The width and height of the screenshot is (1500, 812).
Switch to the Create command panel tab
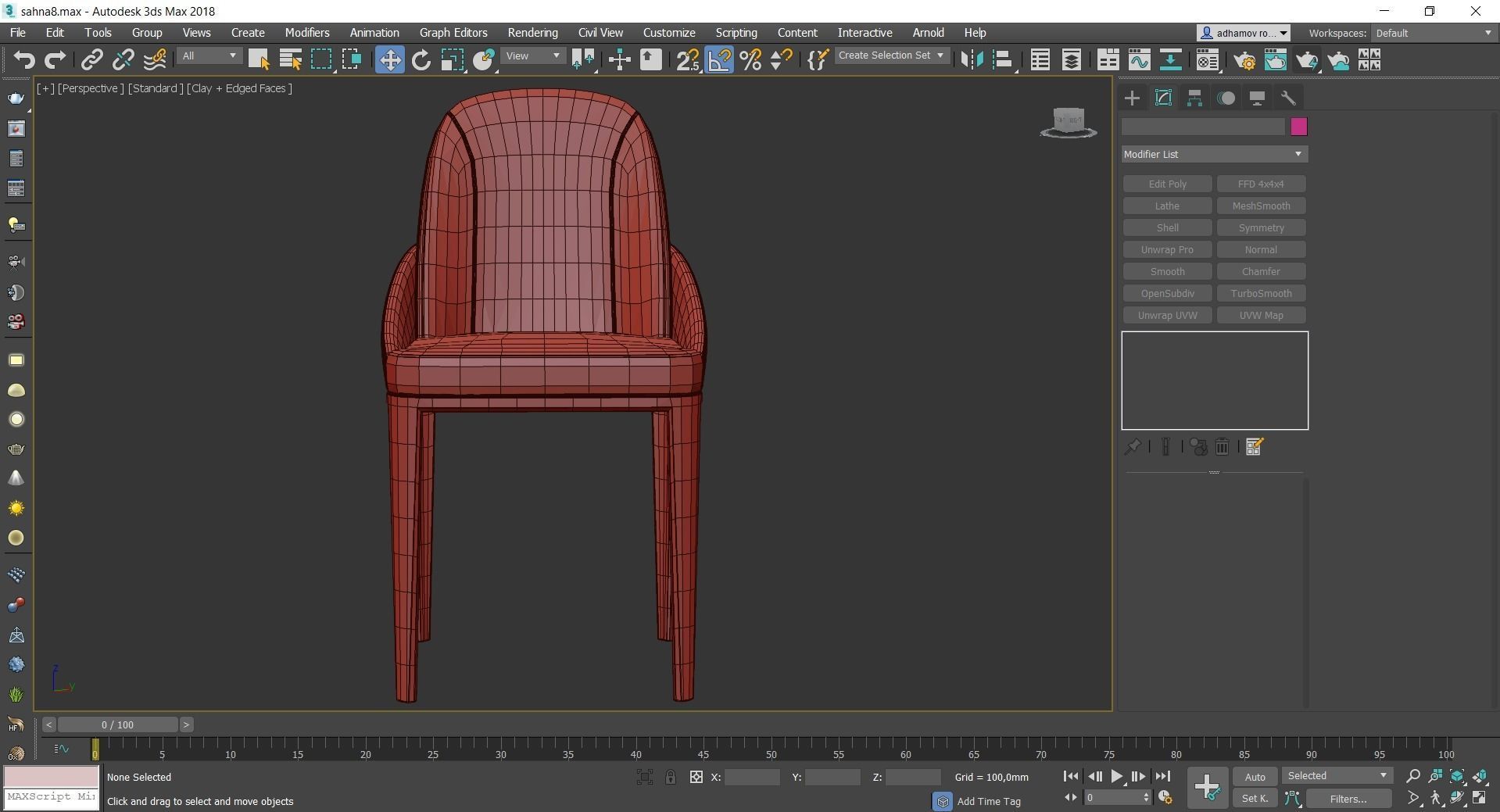coord(1132,98)
